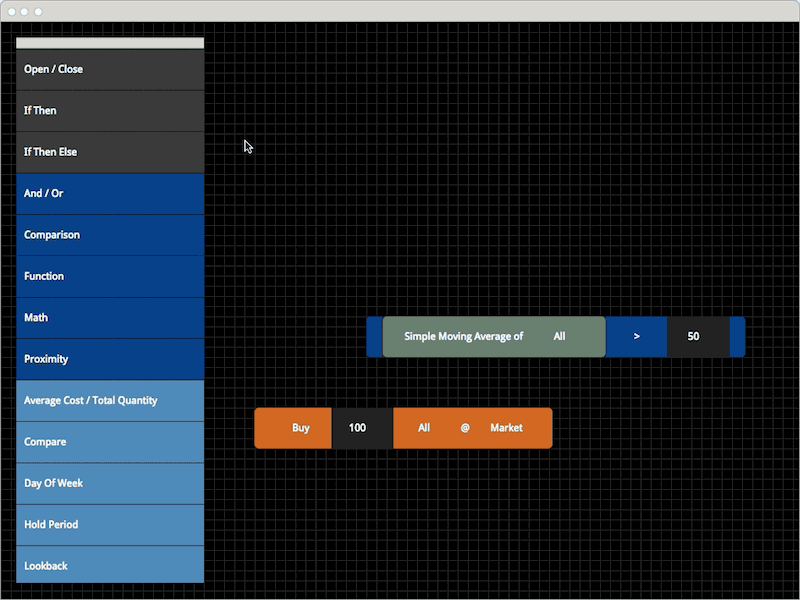Select the If Then block

(110, 111)
